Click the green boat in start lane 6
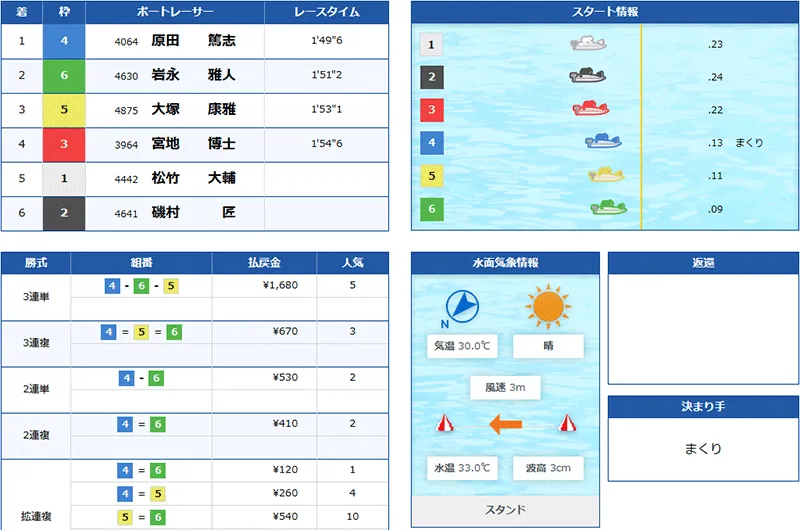 [x=608, y=208]
